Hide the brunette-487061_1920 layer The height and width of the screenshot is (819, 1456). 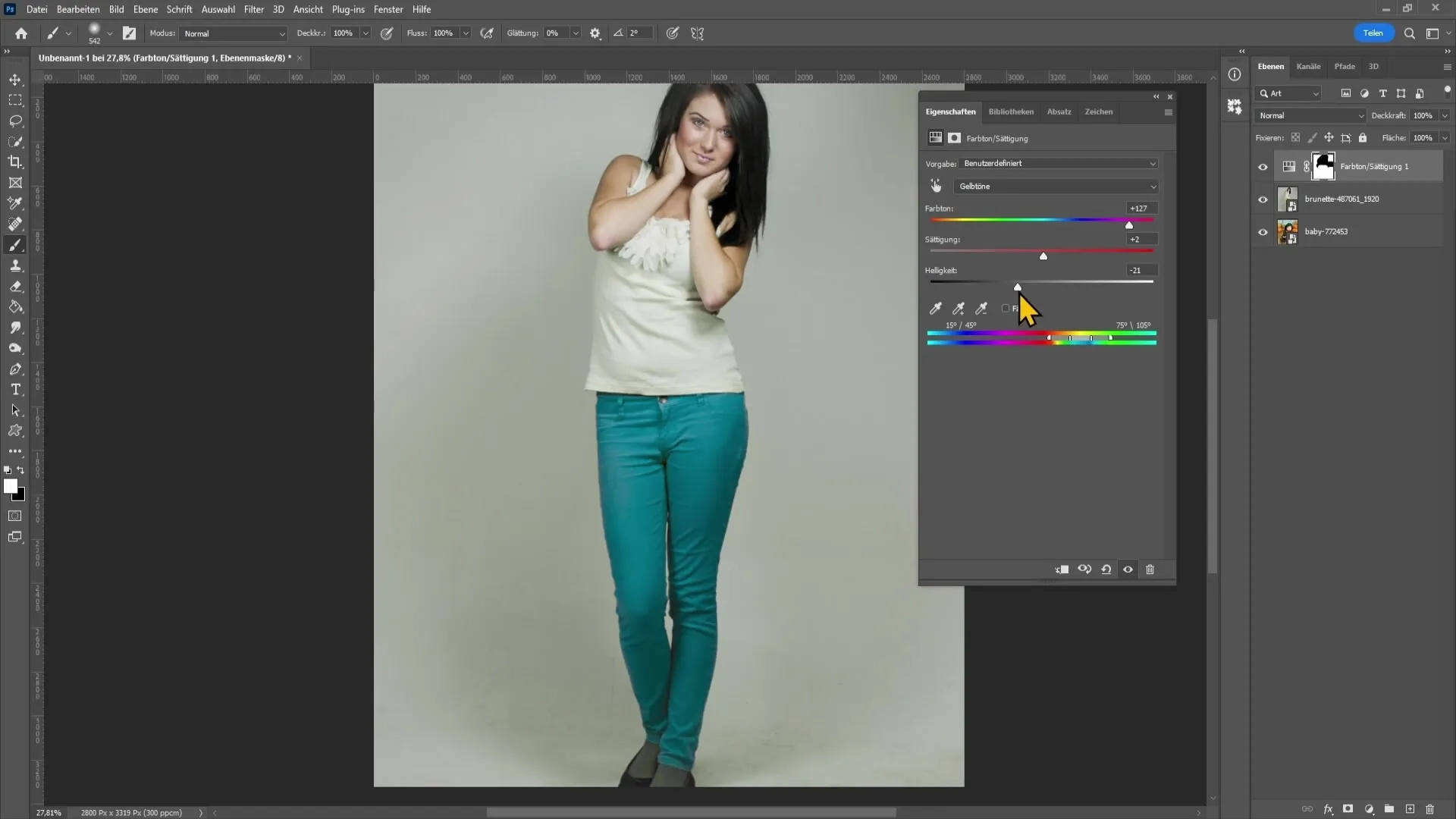click(x=1263, y=199)
